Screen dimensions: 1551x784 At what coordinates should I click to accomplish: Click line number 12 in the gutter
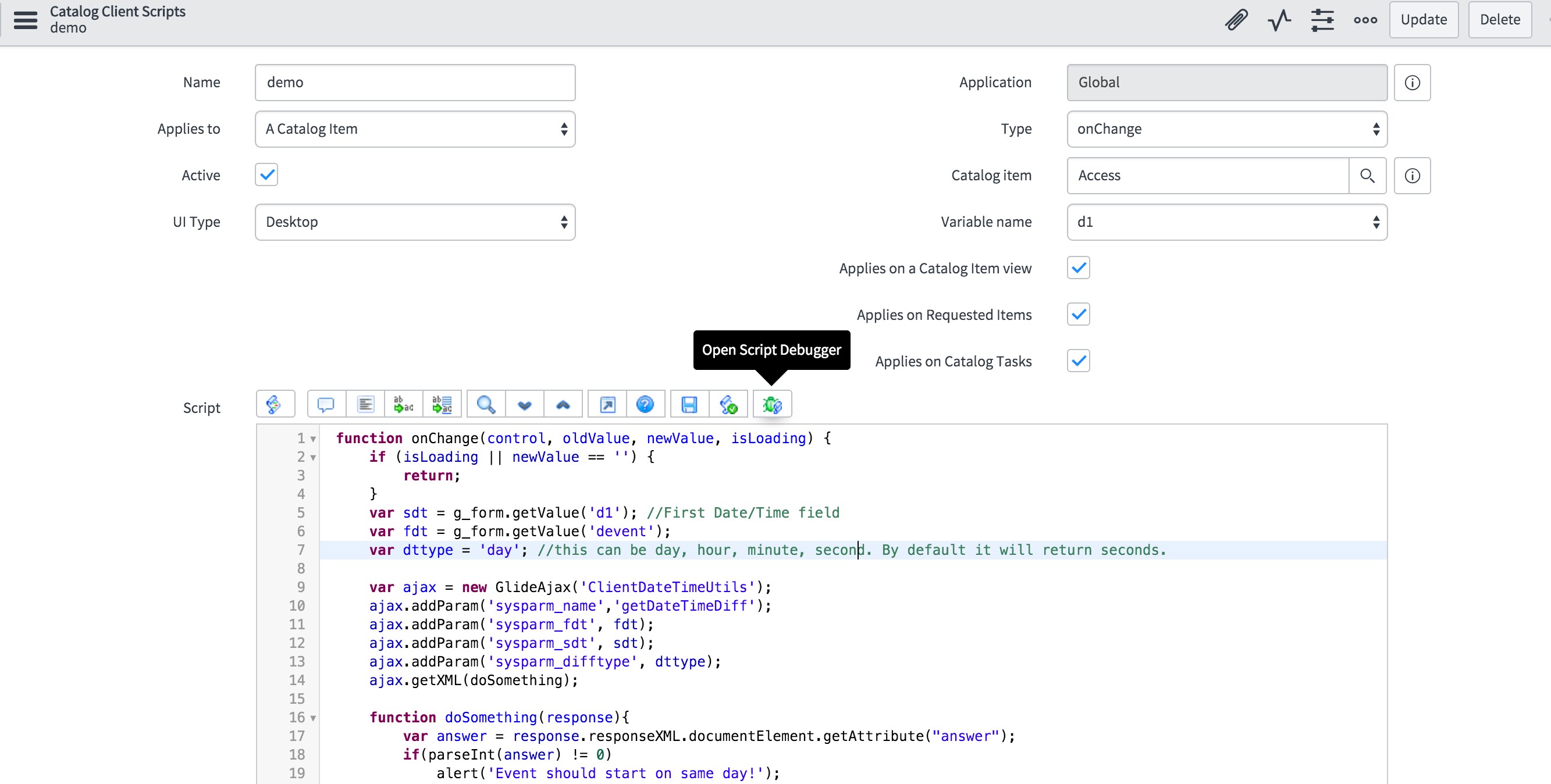(297, 644)
